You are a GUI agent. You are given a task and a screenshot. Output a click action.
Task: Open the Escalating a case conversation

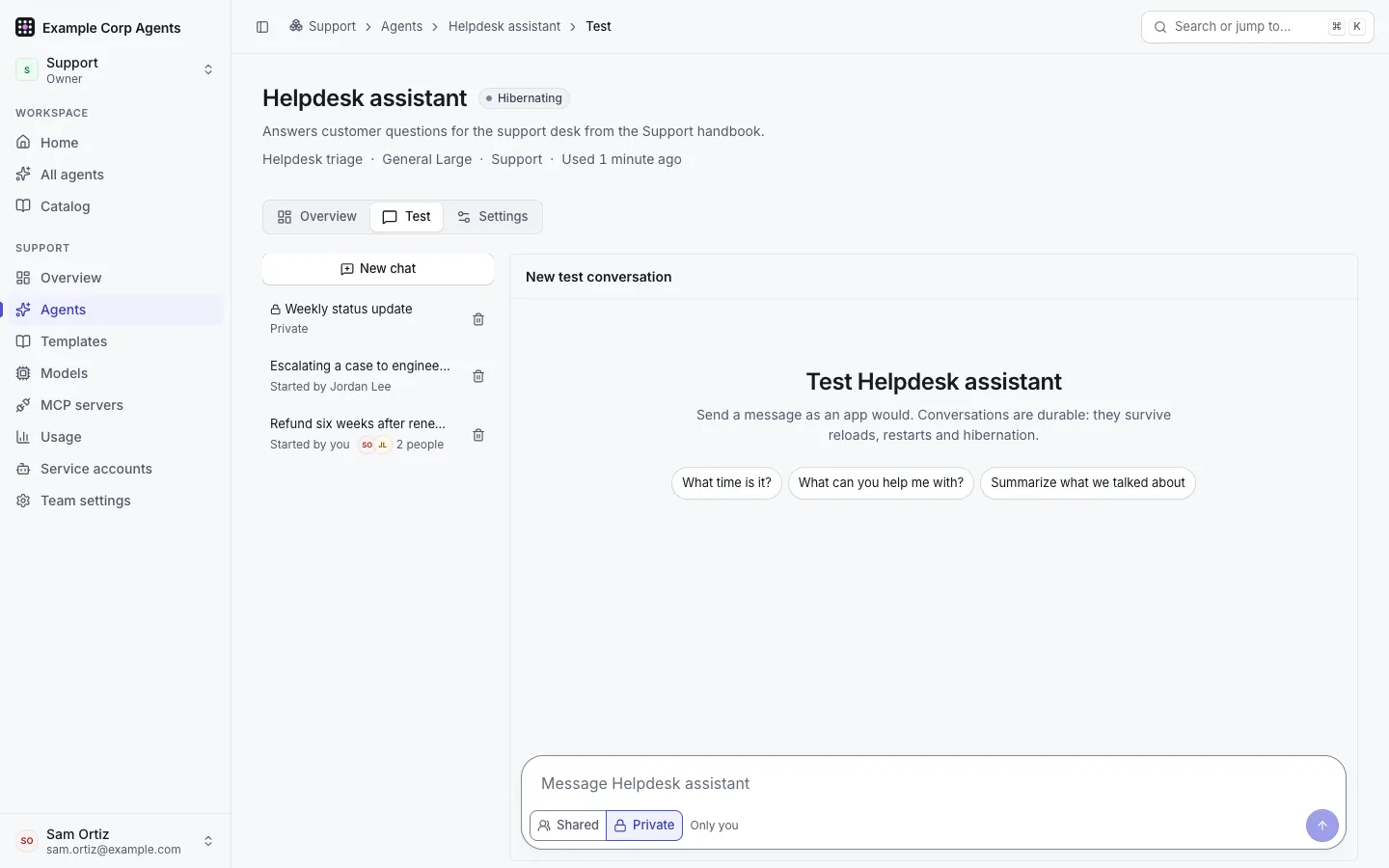point(361,376)
